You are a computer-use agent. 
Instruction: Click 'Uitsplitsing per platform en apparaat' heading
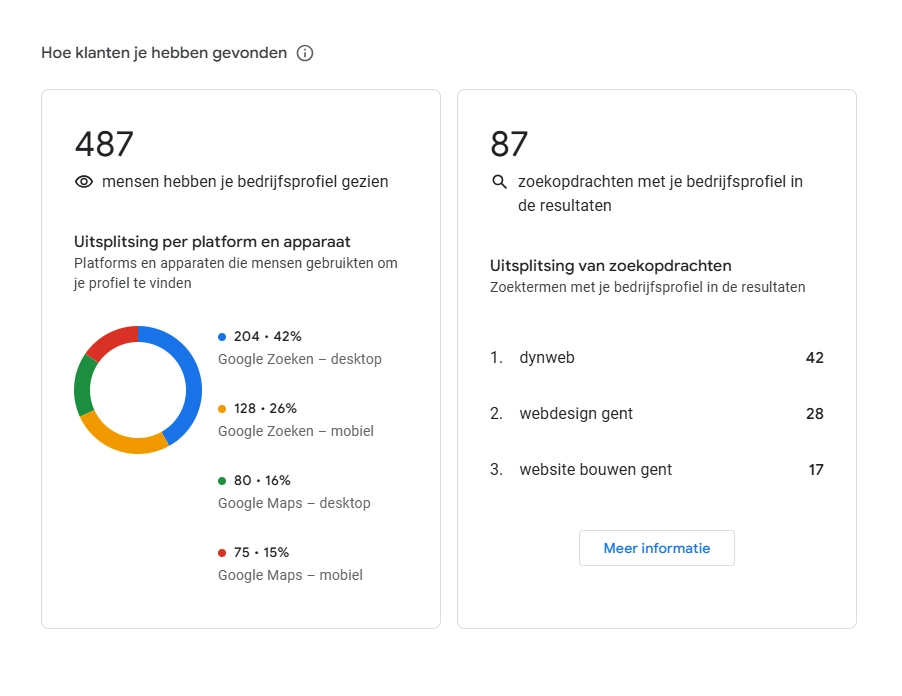point(212,242)
